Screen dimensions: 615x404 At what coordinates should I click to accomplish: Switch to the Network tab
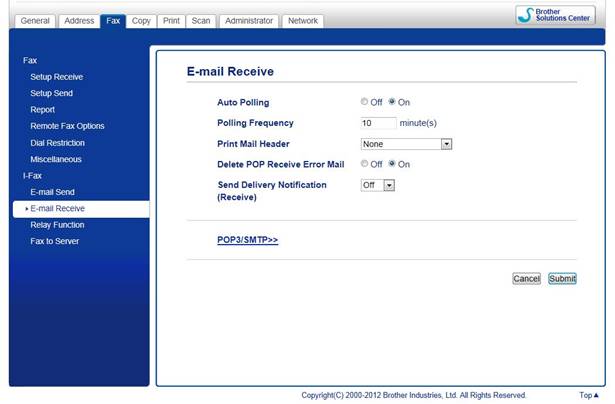302,20
